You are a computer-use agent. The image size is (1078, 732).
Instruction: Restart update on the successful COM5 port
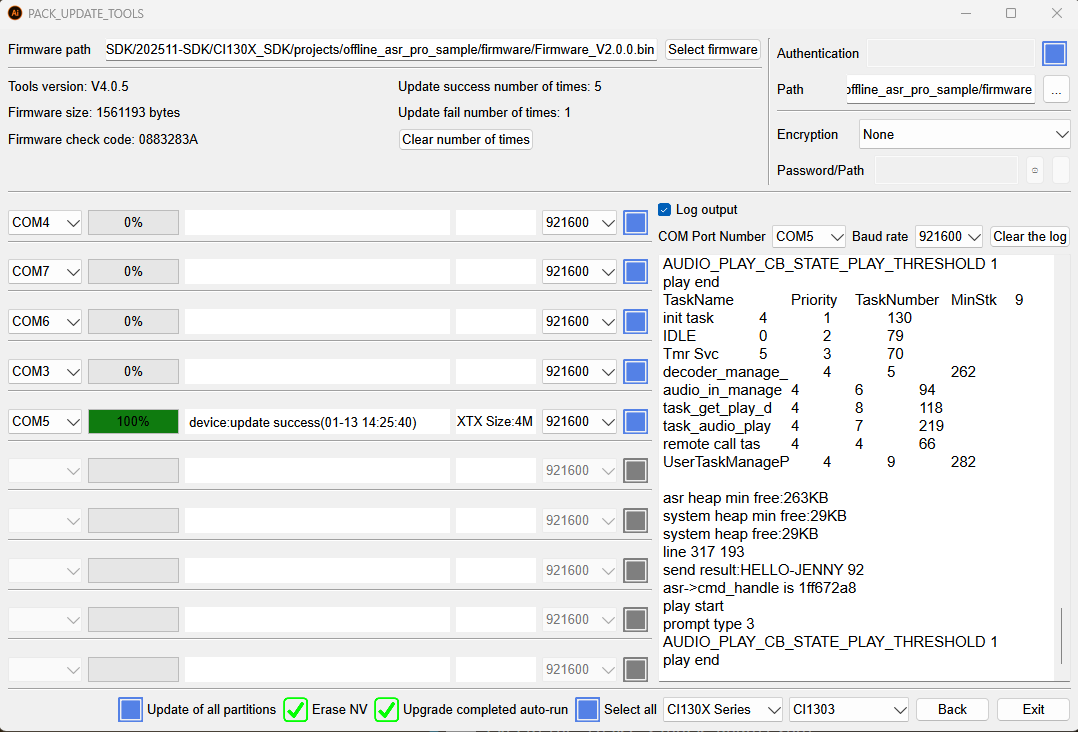tap(635, 421)
